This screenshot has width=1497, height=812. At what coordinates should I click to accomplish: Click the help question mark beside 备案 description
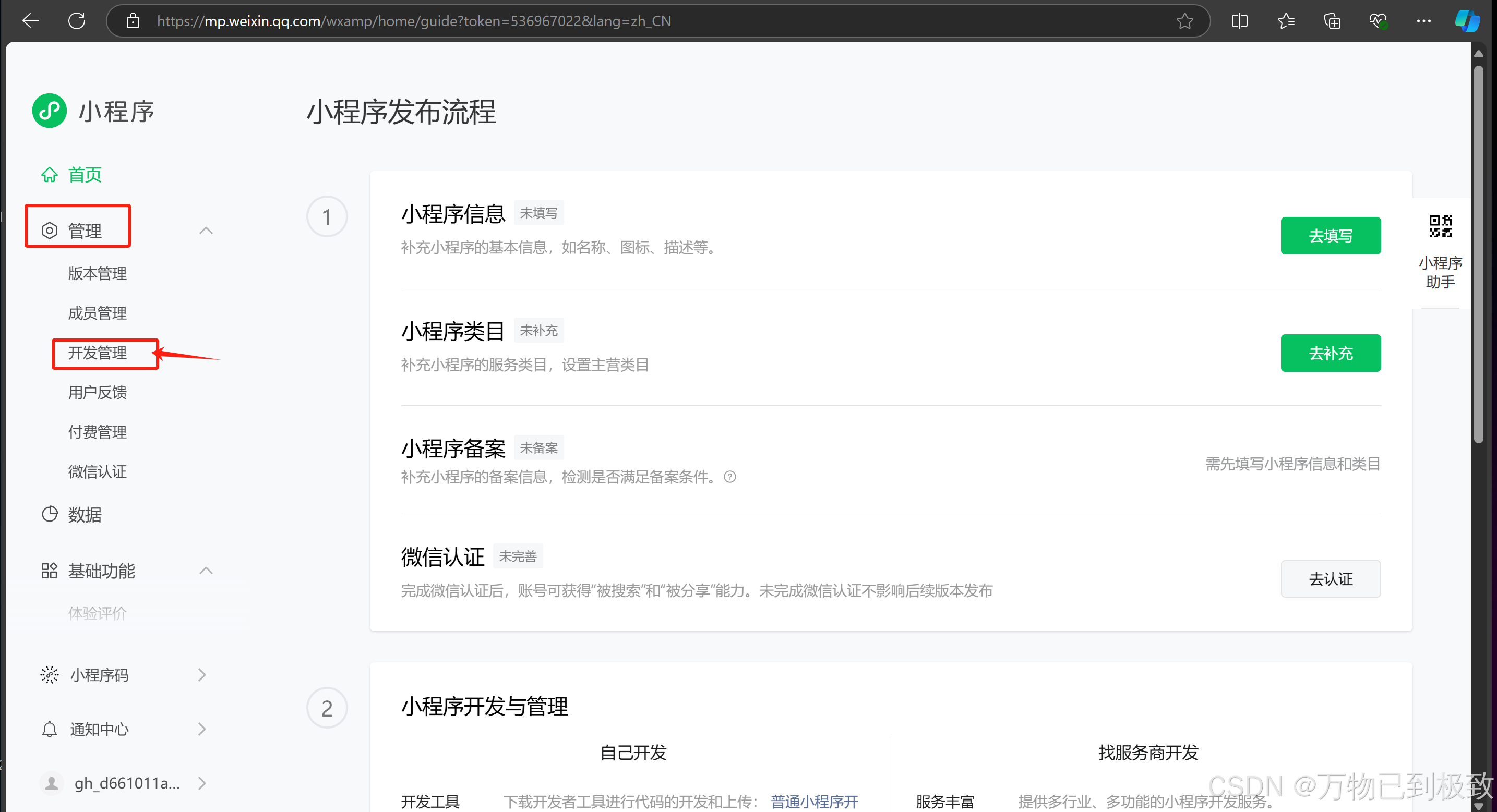point(730,477)
